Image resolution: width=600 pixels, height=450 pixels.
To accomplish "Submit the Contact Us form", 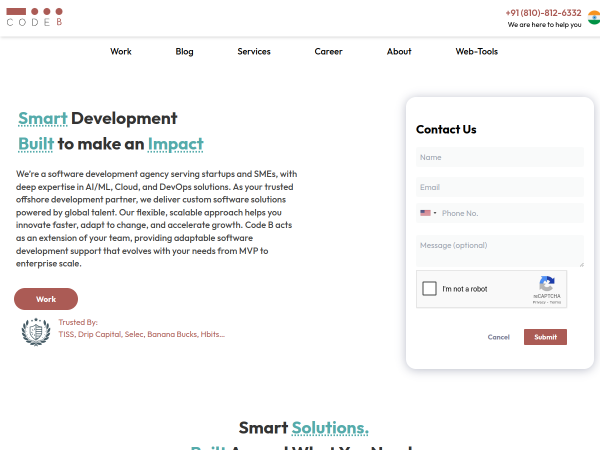I will pyautogui.click(x=545, y=337).
